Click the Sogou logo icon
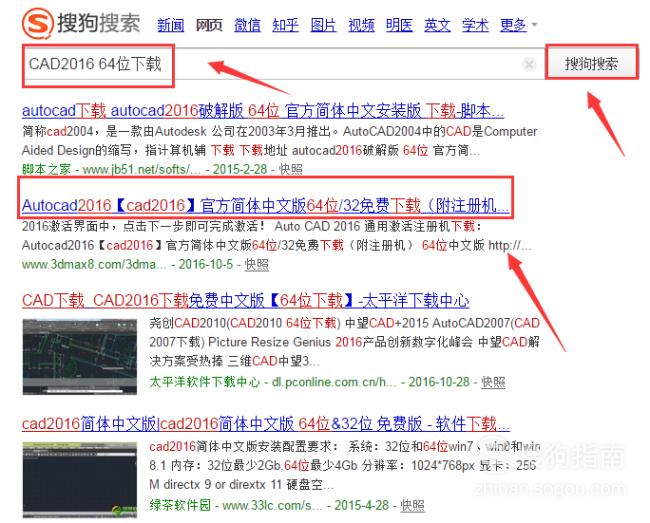650x523 pixels. [x=38, y=23]
